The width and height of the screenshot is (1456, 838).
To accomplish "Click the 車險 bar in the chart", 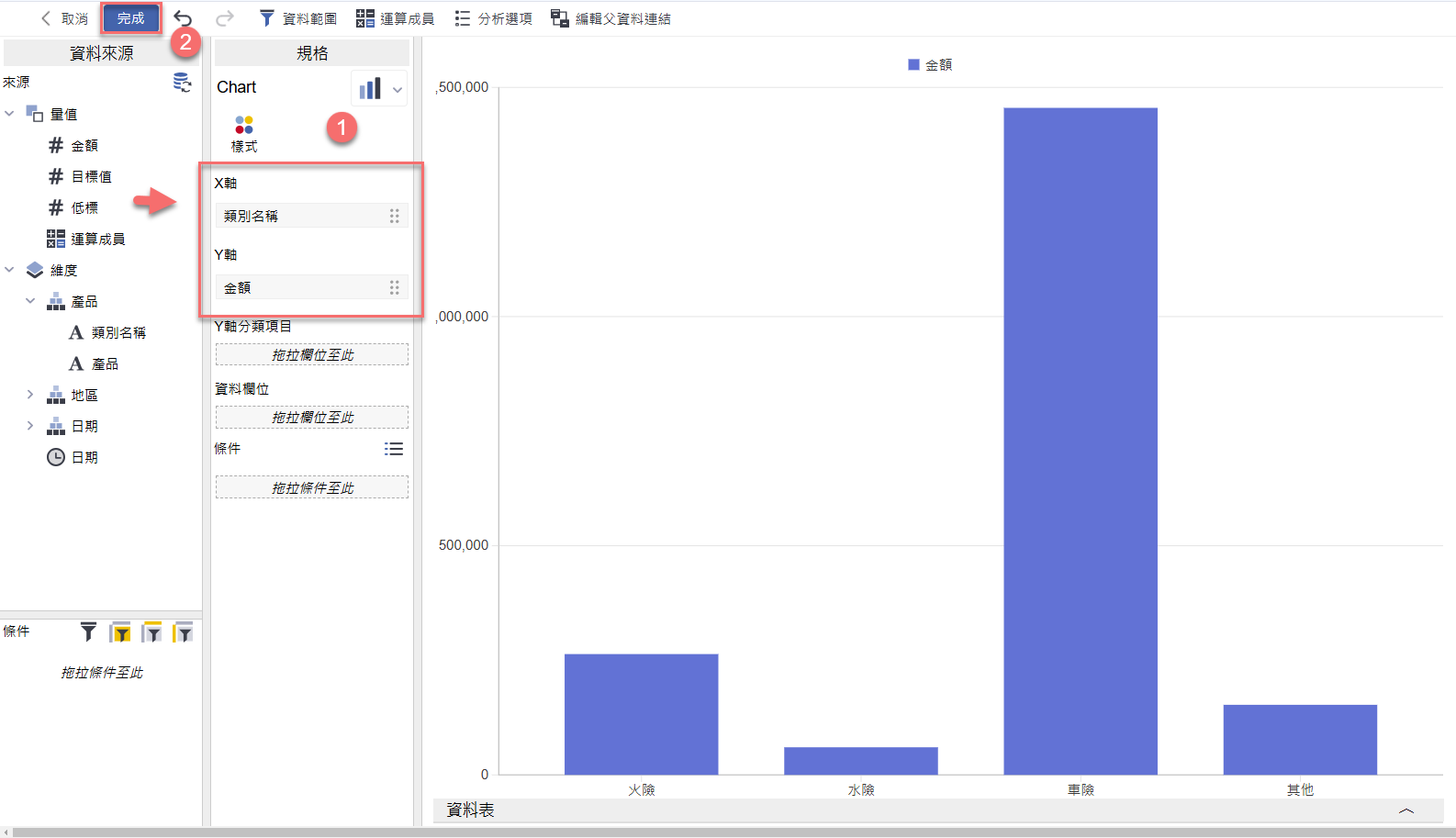I will tap(1080, 441).
